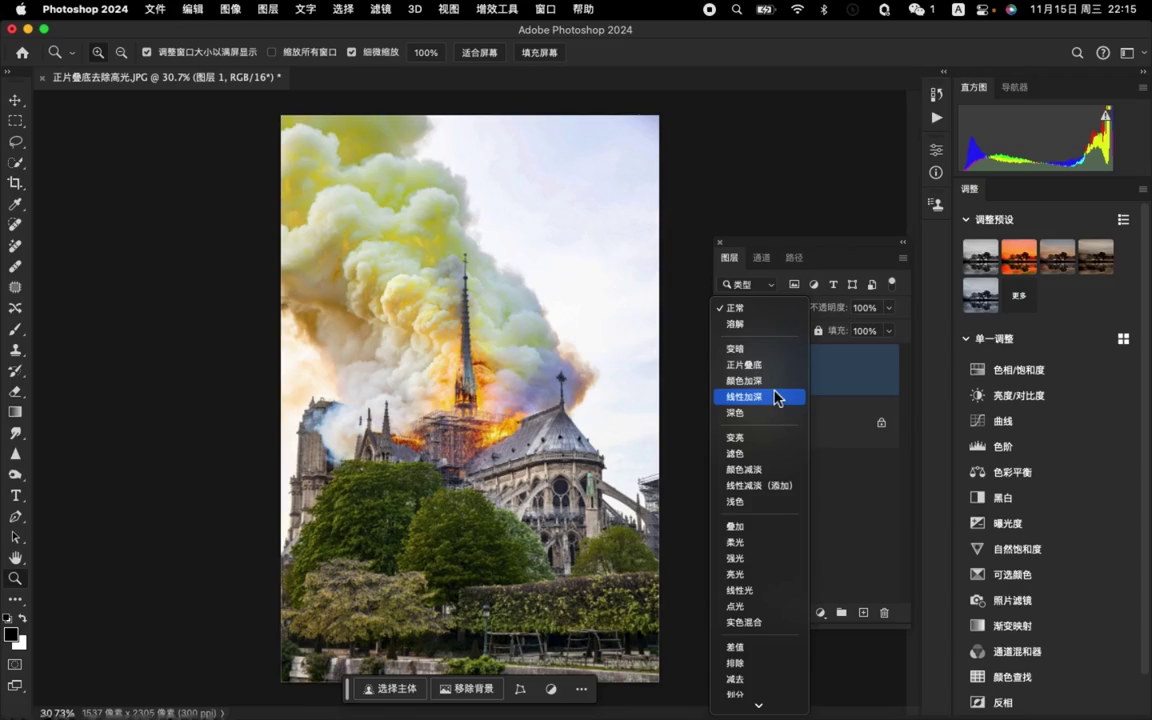Select the Hand tool
The image size is (1152, 720).
click(15, 557)
